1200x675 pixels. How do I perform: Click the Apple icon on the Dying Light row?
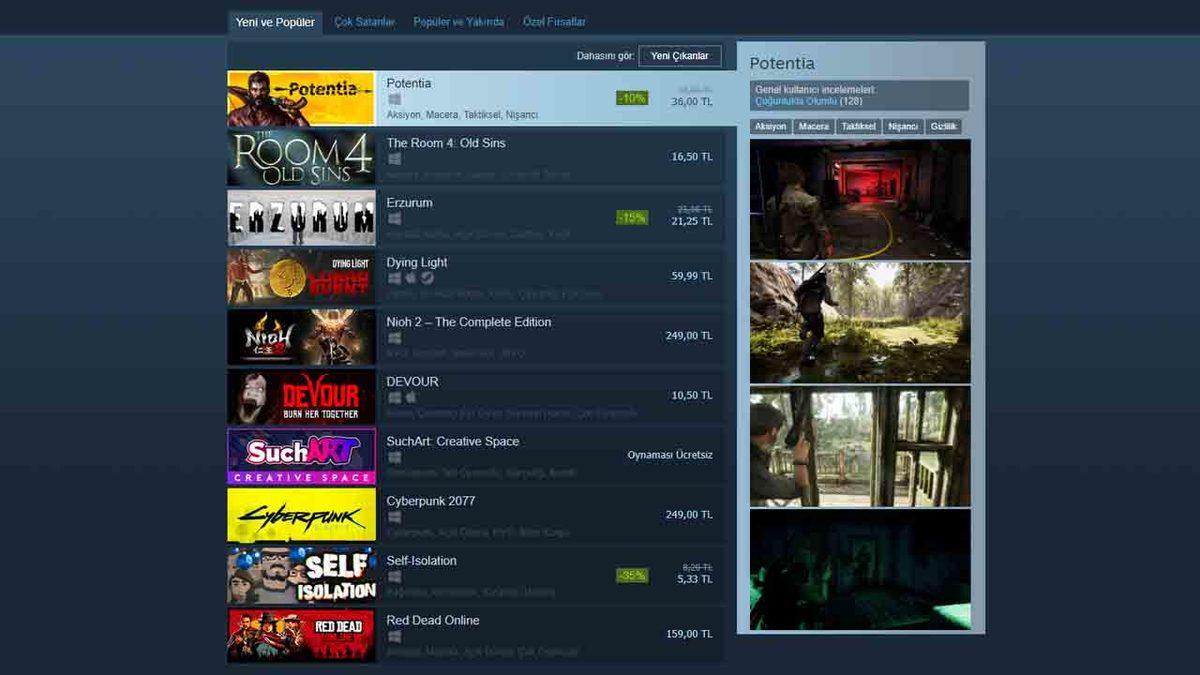point(409,279)
